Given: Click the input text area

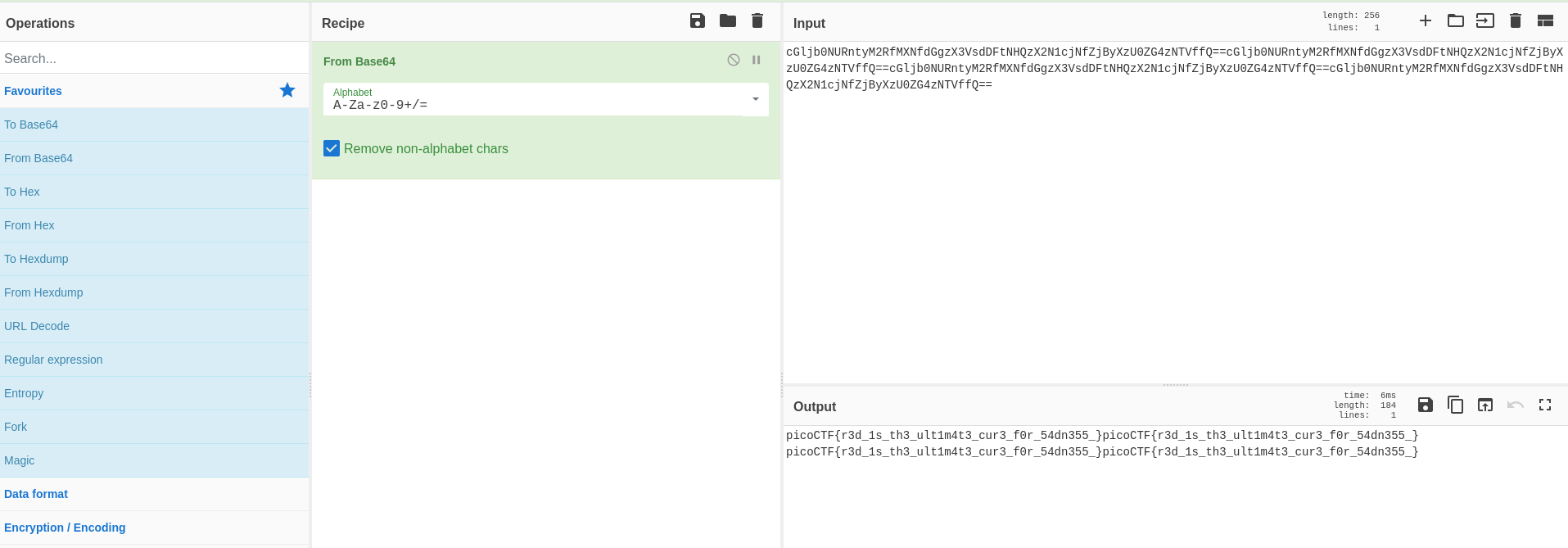Looking at the screenshot, I should pyautogui.click(x=1174, y=229).
